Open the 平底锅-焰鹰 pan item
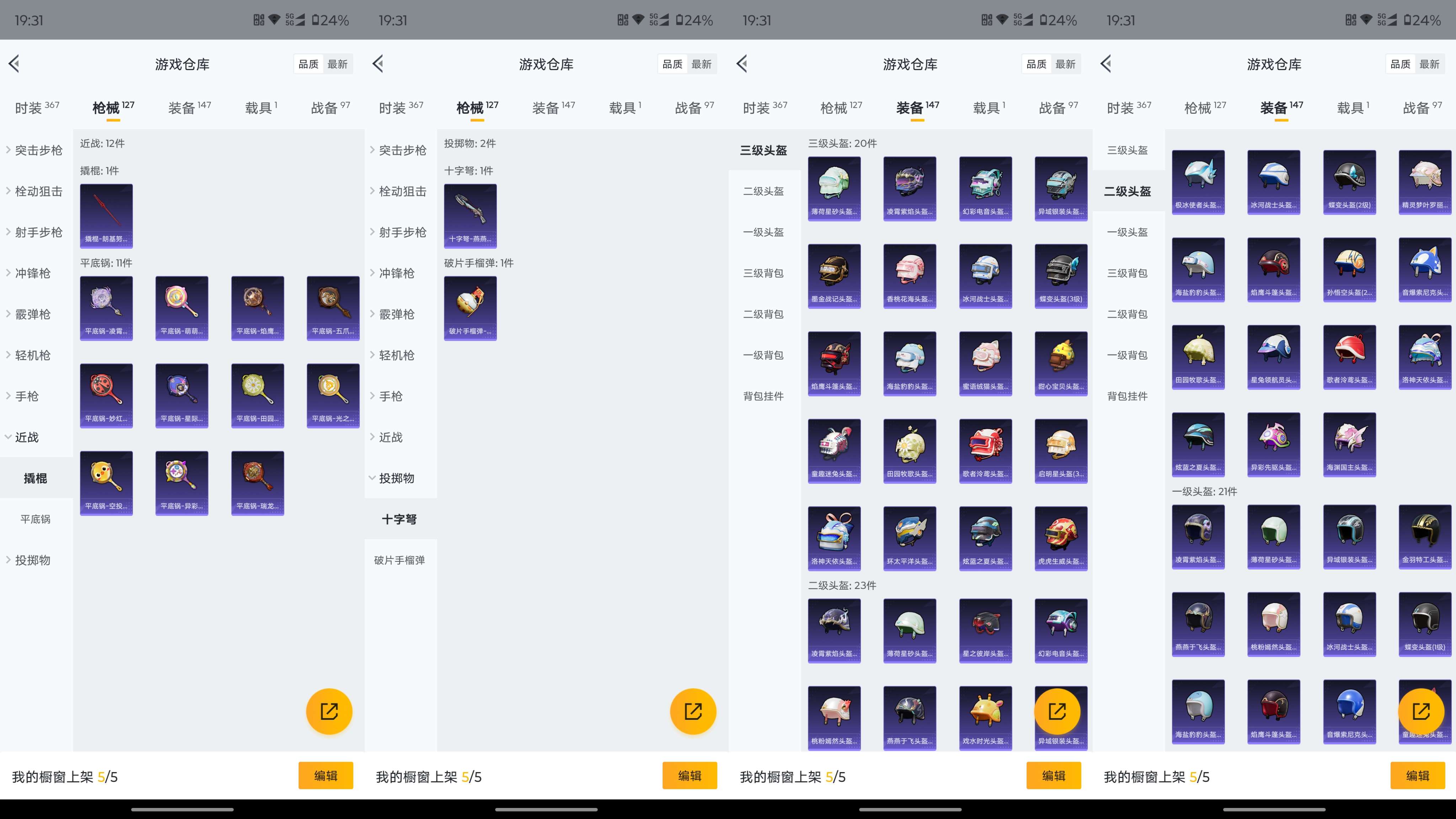The width and height of the screenshot is (1456, 819). click(x=258, y=308)
